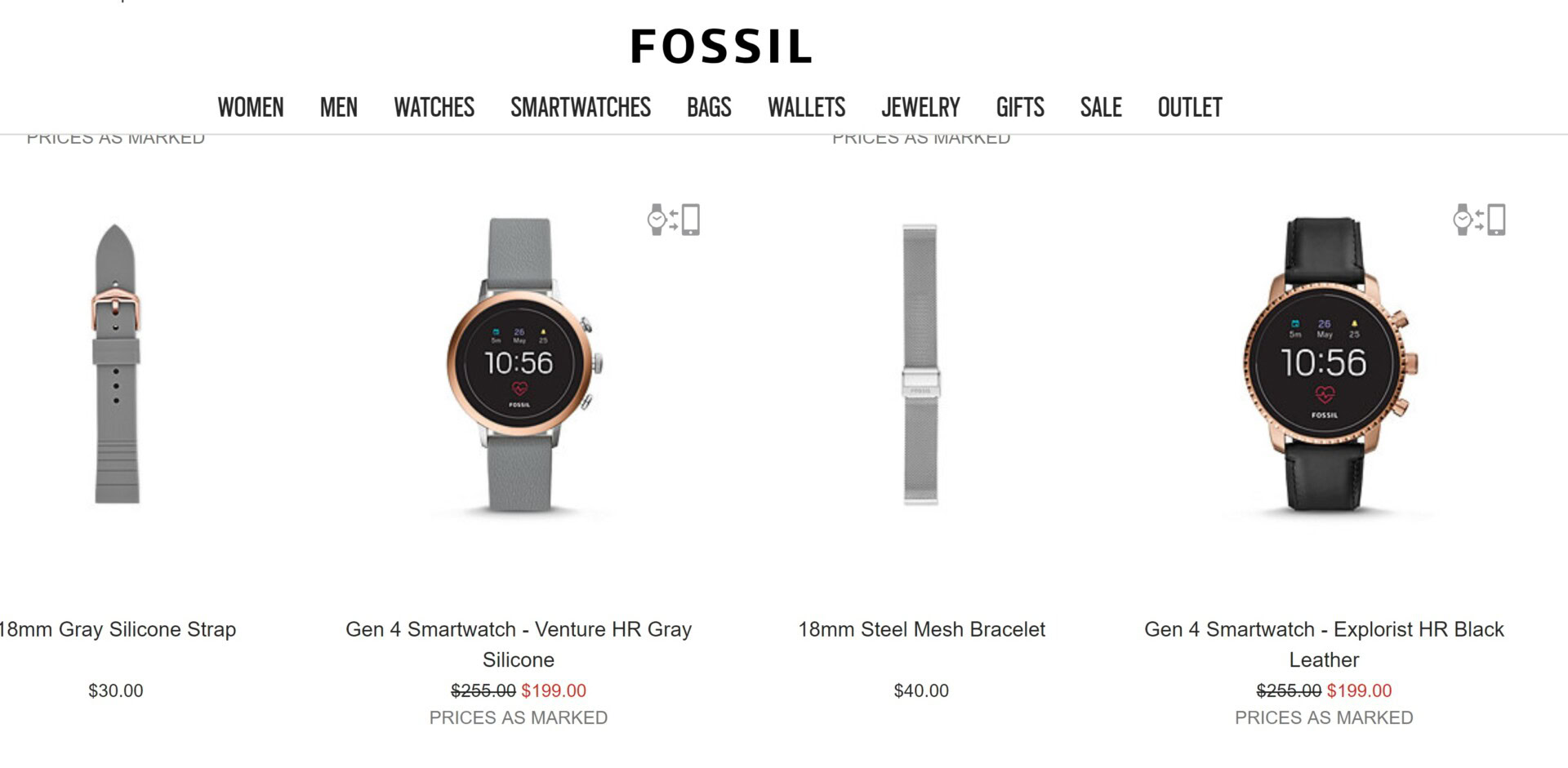Image resolution: width=1568 pixels, height=768 pixels.
Task: Click the Venture HR smartwatch sync icon
Action: tap(674, 220)
